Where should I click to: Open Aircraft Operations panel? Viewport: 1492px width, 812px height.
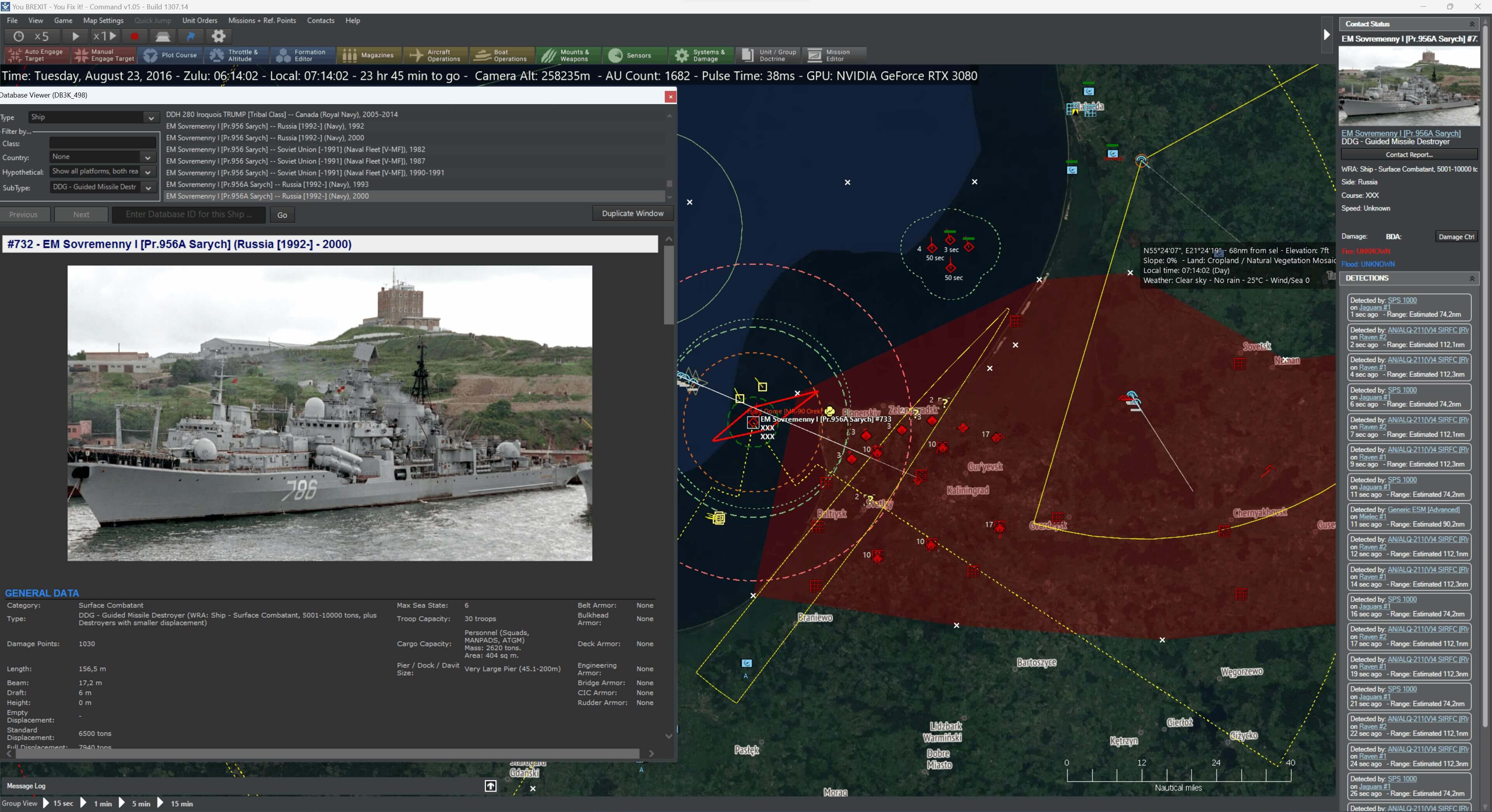point(436,55)
